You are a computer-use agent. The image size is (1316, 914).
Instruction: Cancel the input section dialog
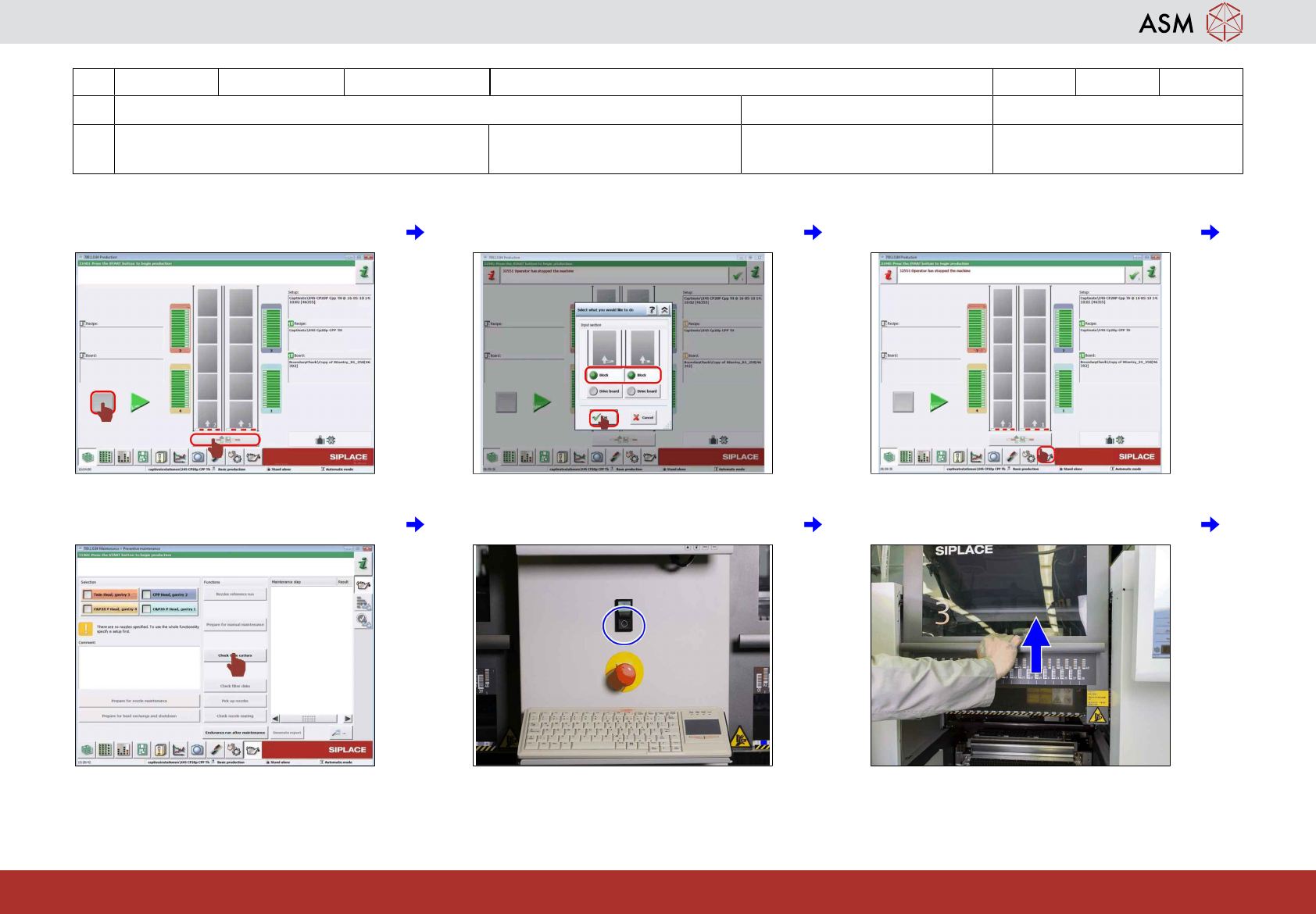643,418
